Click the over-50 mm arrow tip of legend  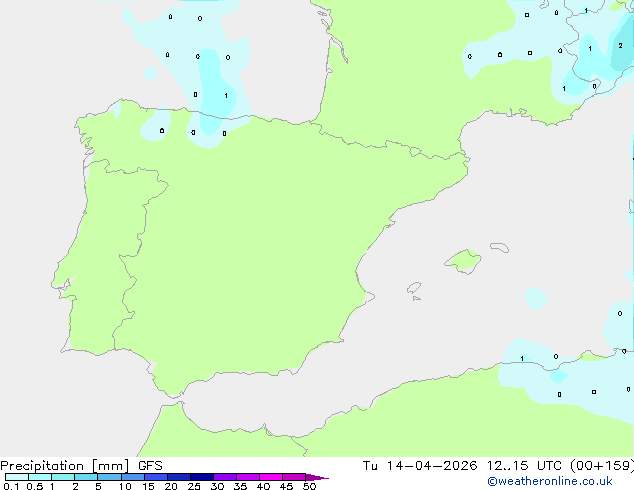click(x=317, y=477)
